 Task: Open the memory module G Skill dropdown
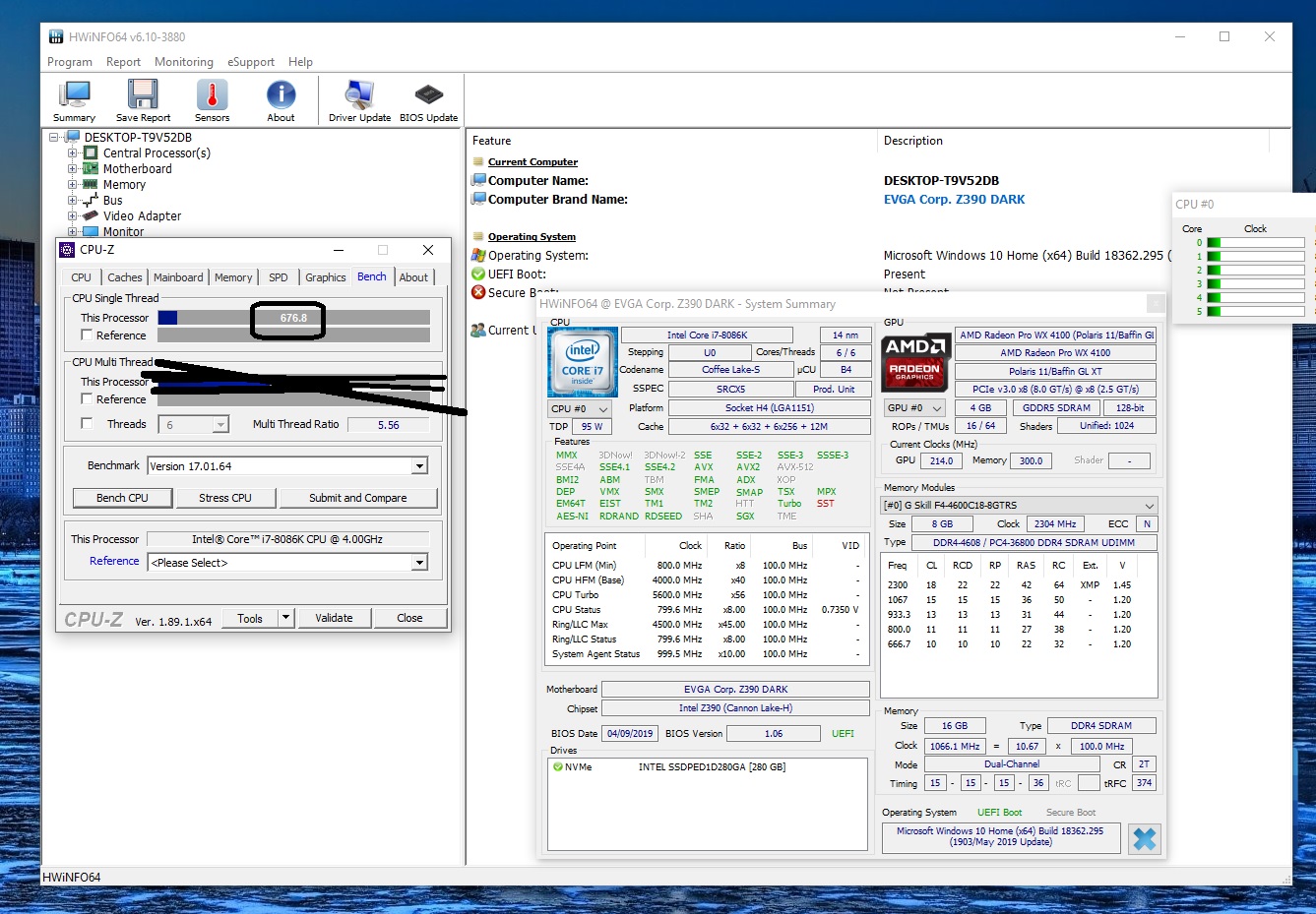tap(1019, 506)
